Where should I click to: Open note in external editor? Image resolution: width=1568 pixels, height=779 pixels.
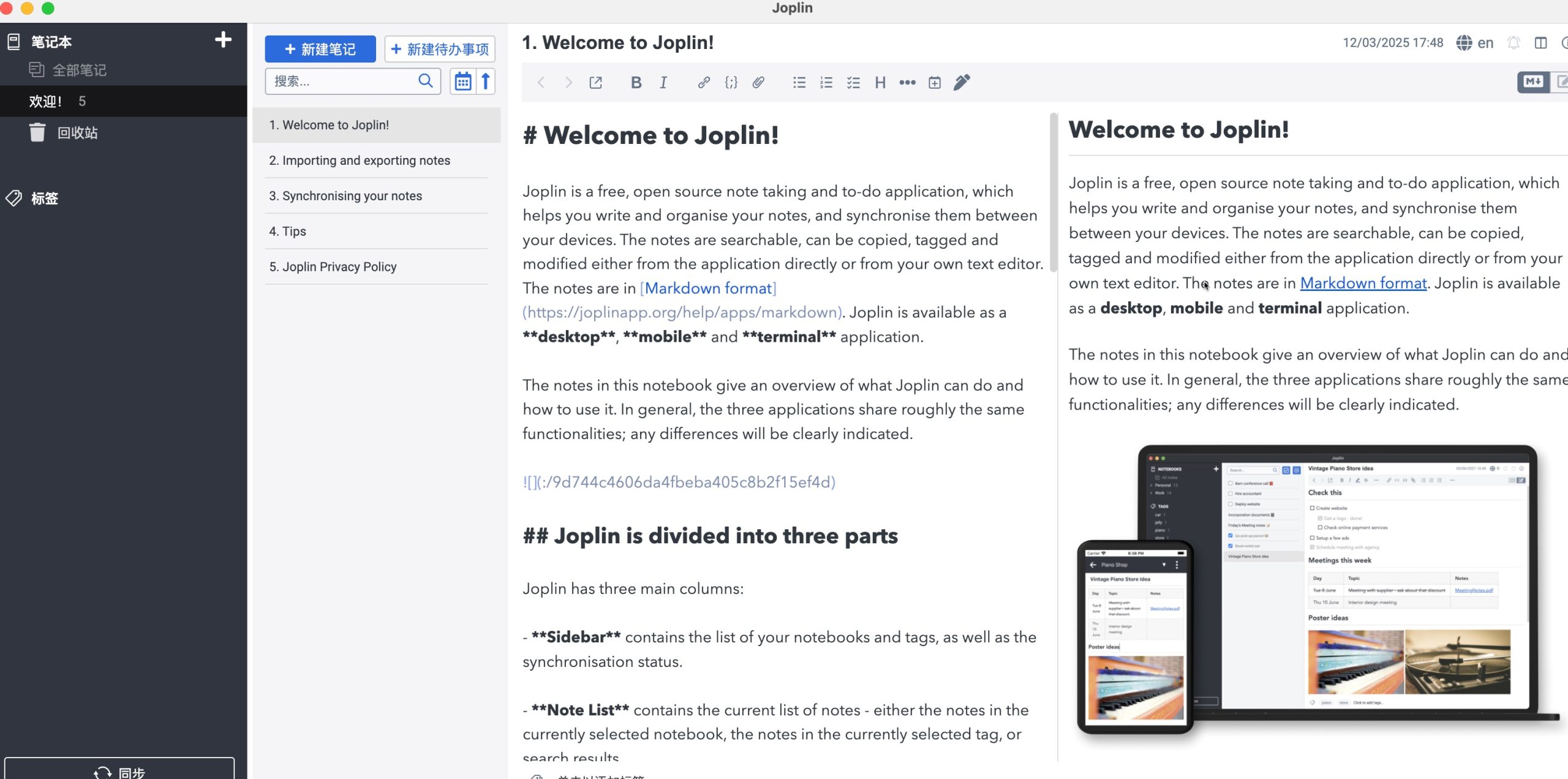point(595,83)
